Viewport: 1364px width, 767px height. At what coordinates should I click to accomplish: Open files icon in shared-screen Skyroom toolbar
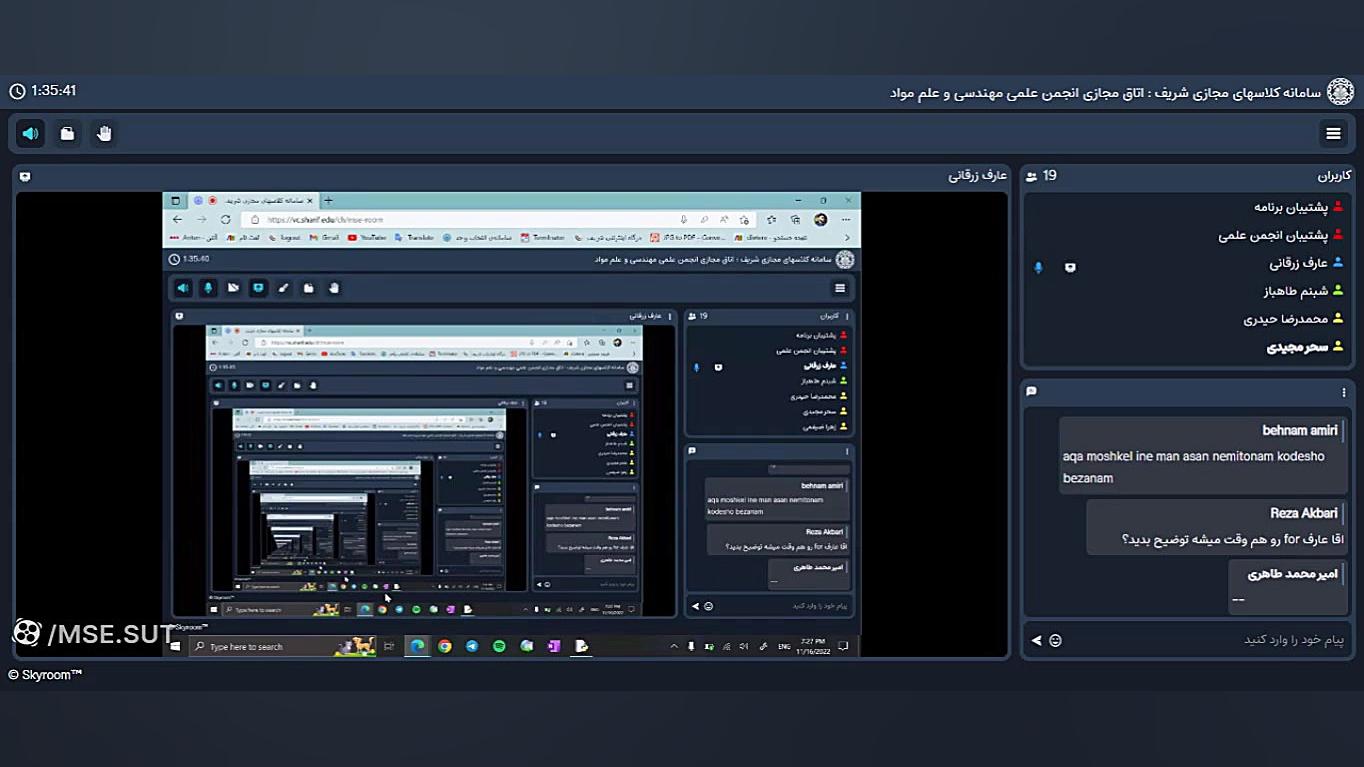[309, 288]
